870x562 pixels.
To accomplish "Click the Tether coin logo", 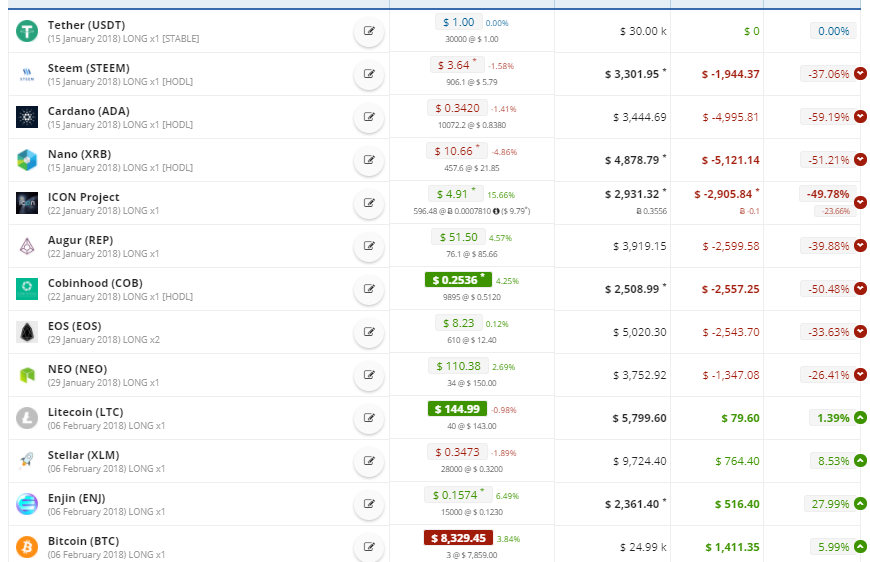I will [27, 31].
